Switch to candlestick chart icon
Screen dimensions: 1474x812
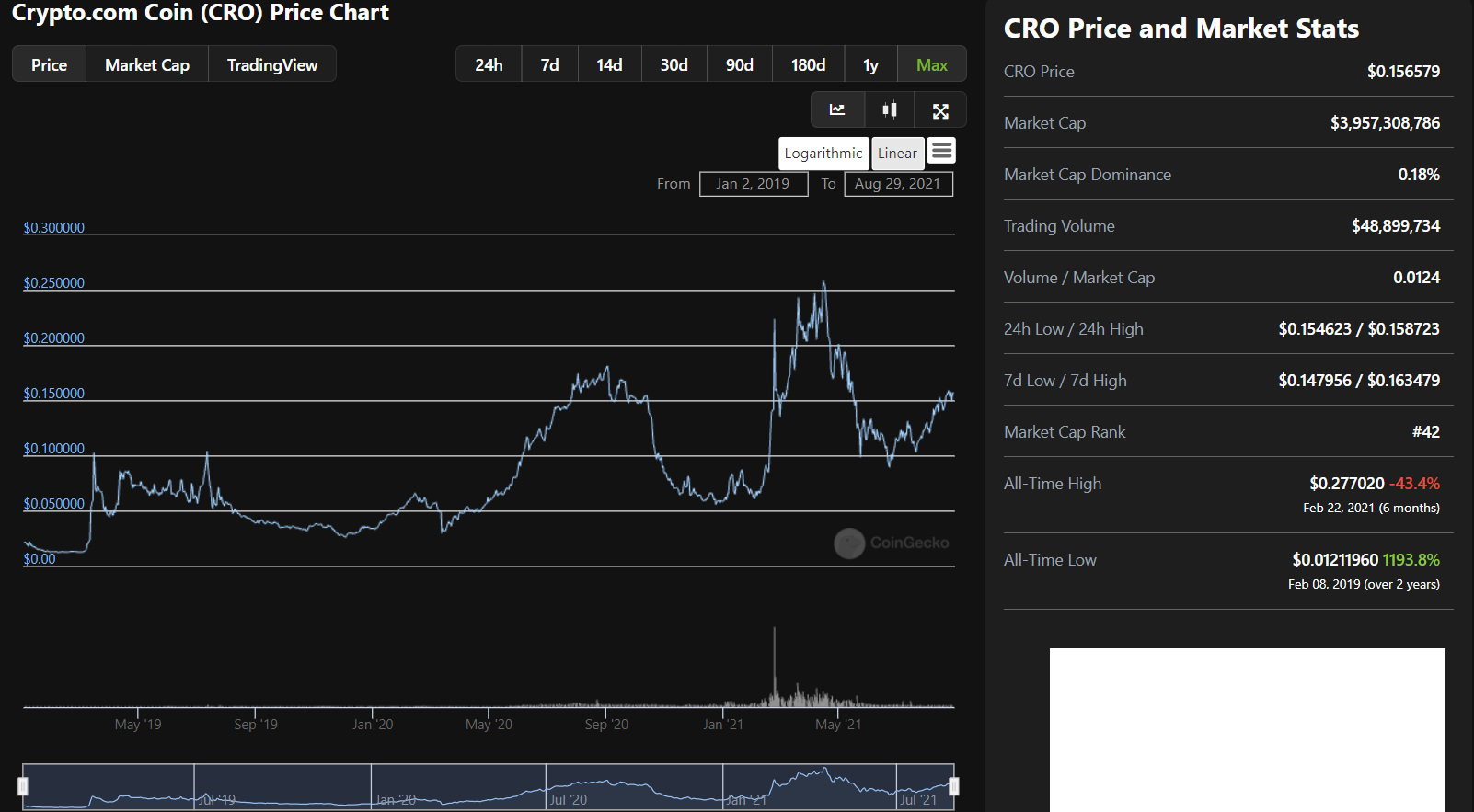(x=890, y=110)
